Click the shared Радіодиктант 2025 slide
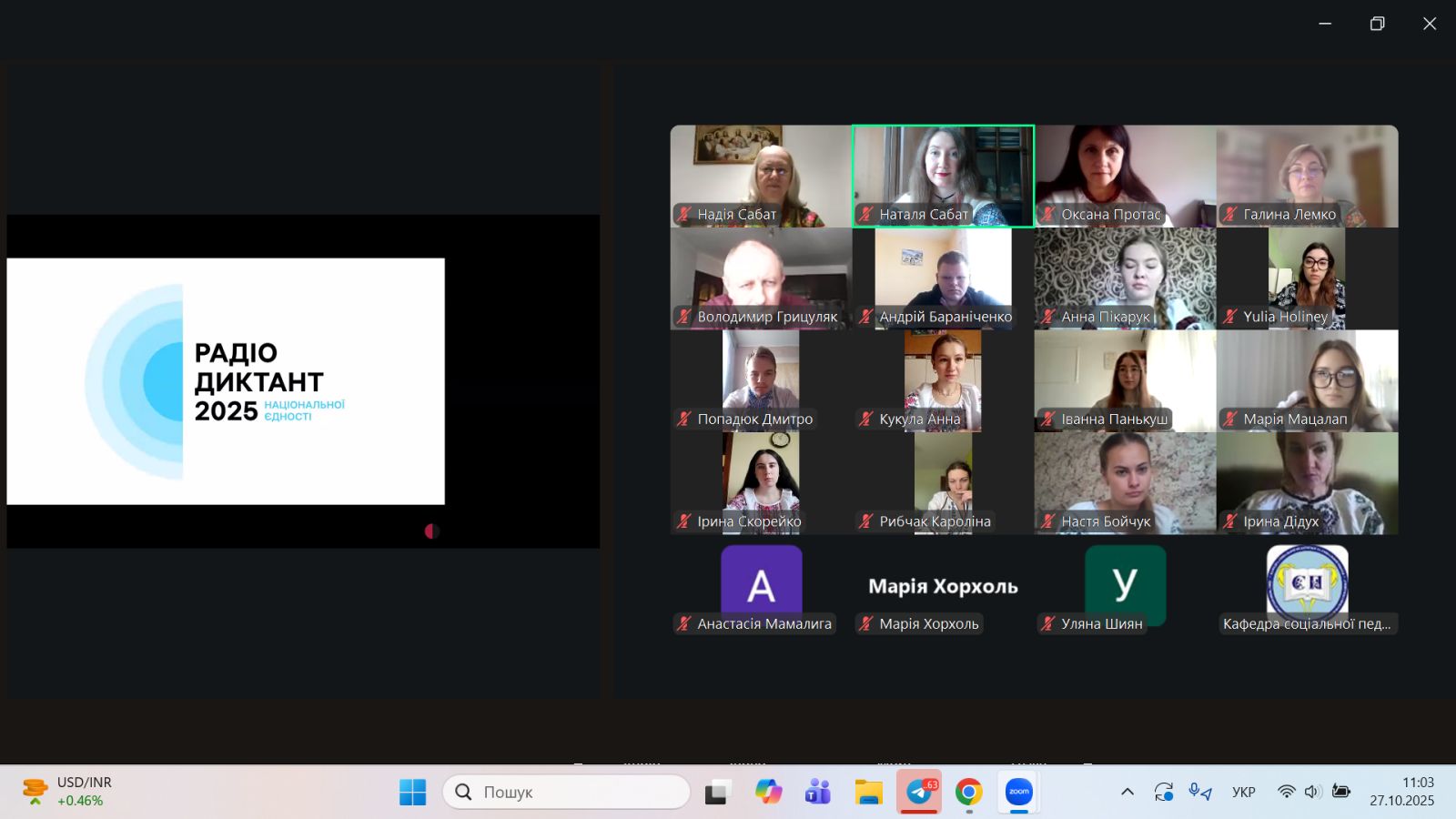 click(226, 381)
